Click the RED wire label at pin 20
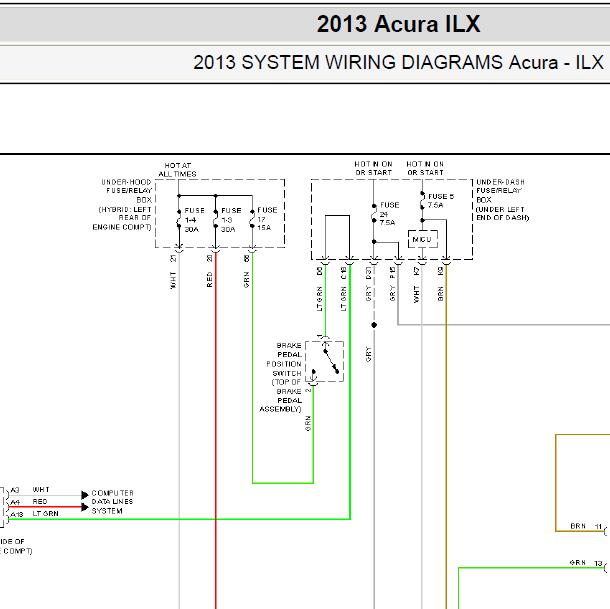Image resolution: width=610 pixels, height=609 pixels. [210, 279]
